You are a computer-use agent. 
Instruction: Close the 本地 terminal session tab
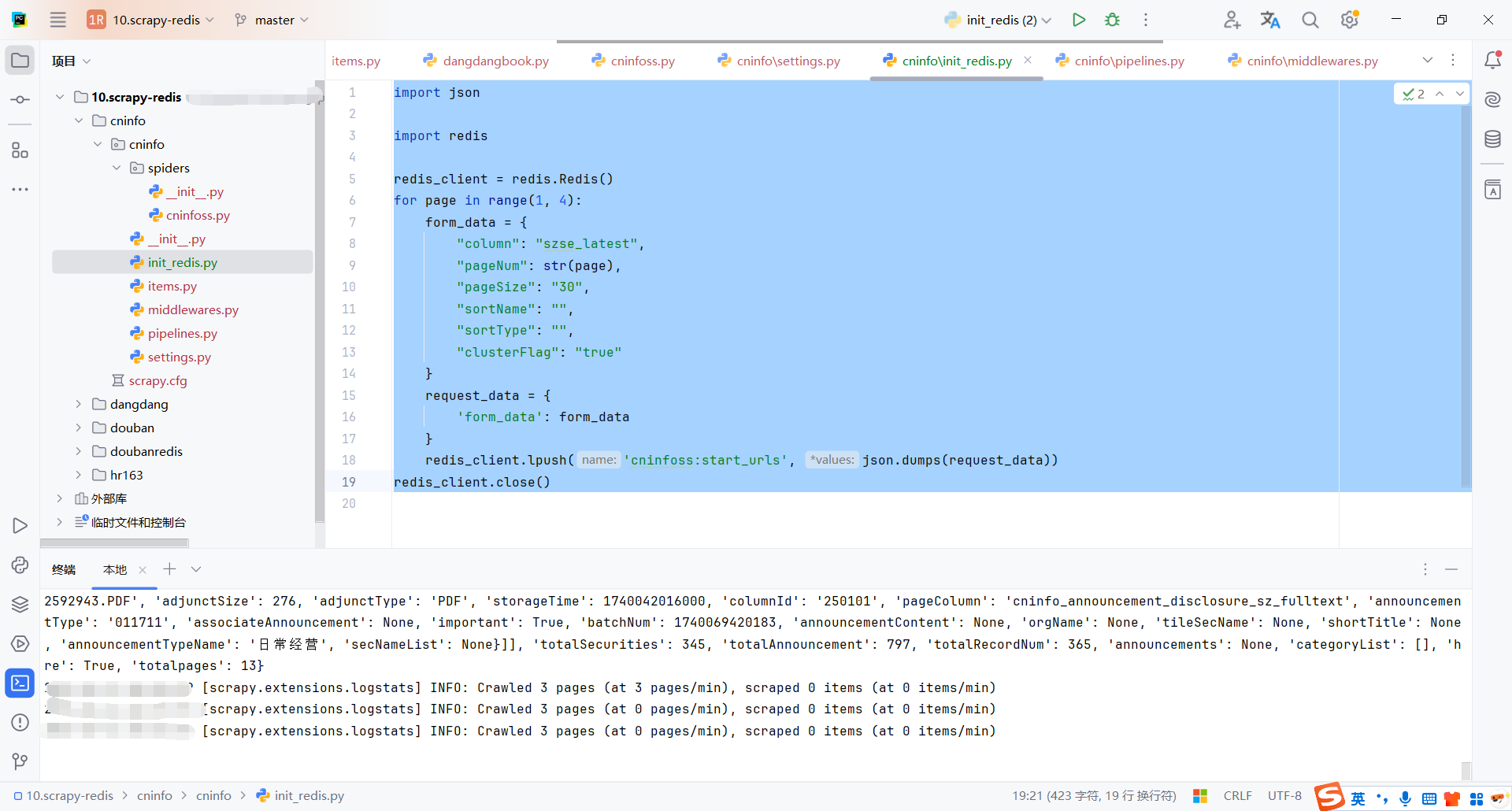click(x=143, y=569)
